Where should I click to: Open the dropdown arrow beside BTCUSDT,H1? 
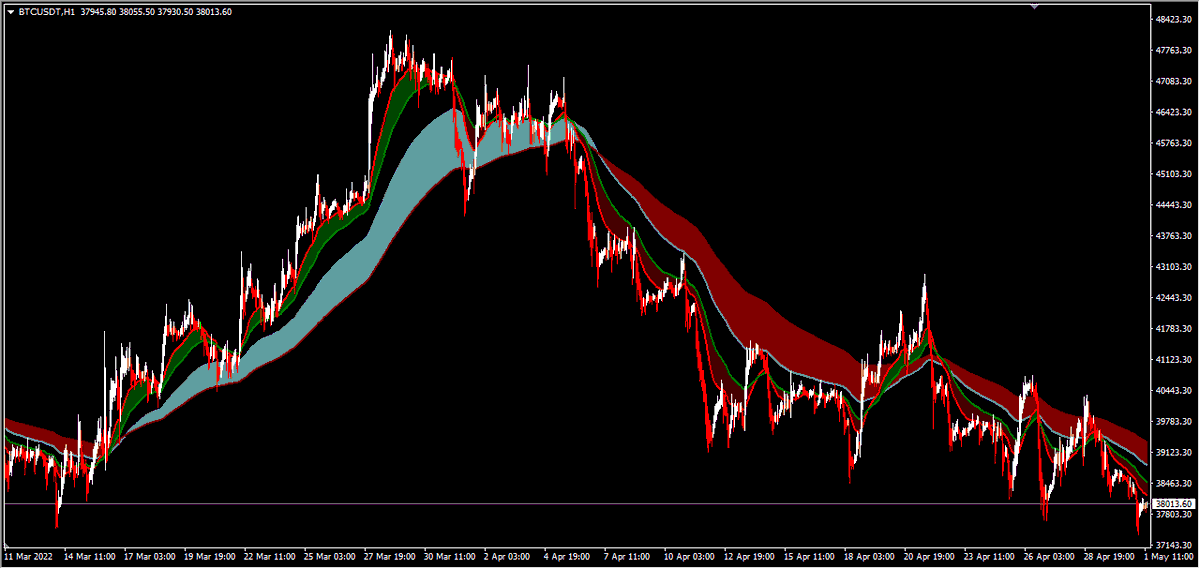point(10,12)
